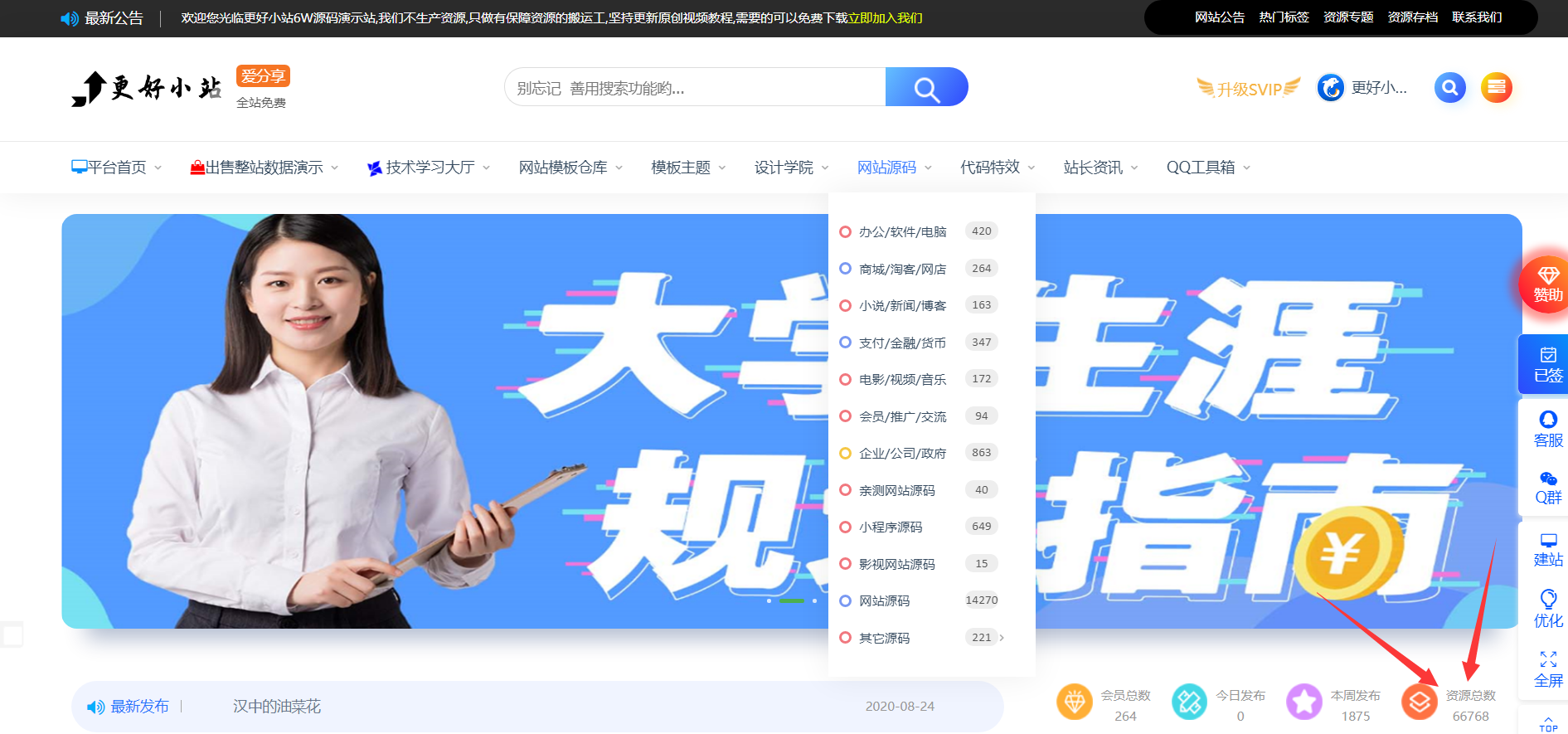Viewport: 1568px width, 734px height.
Task: Open 联系我们 top link
Action: coord(1477,17)
